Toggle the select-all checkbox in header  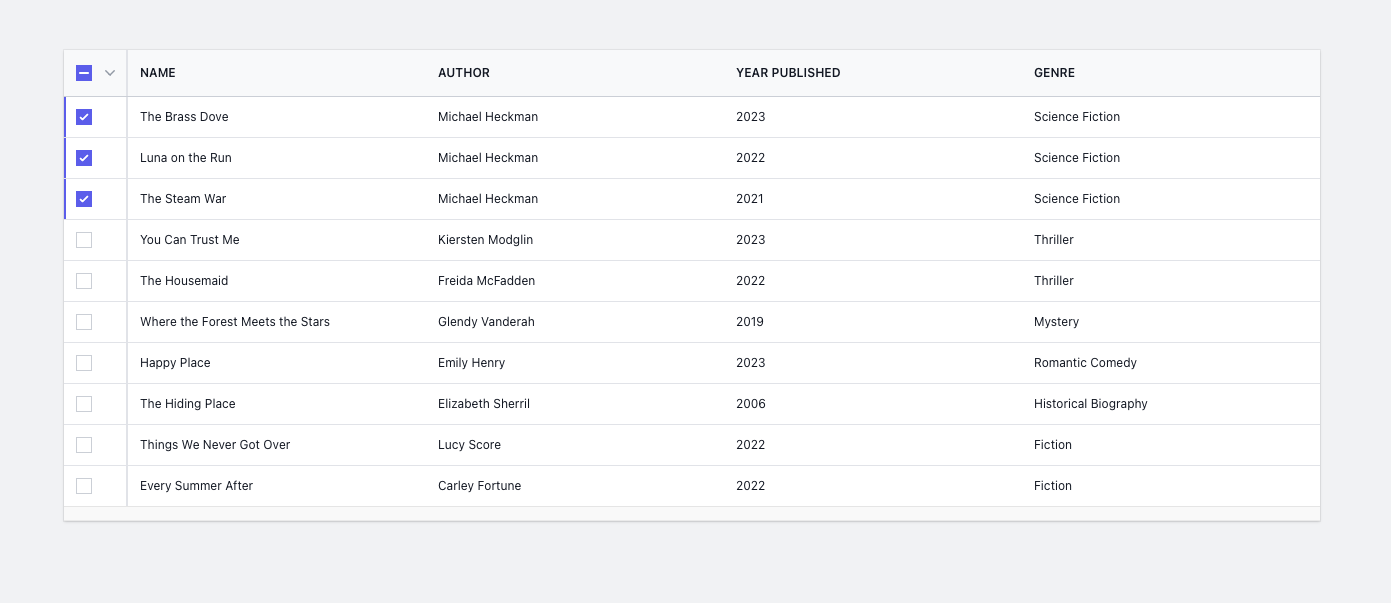[84, 73]
